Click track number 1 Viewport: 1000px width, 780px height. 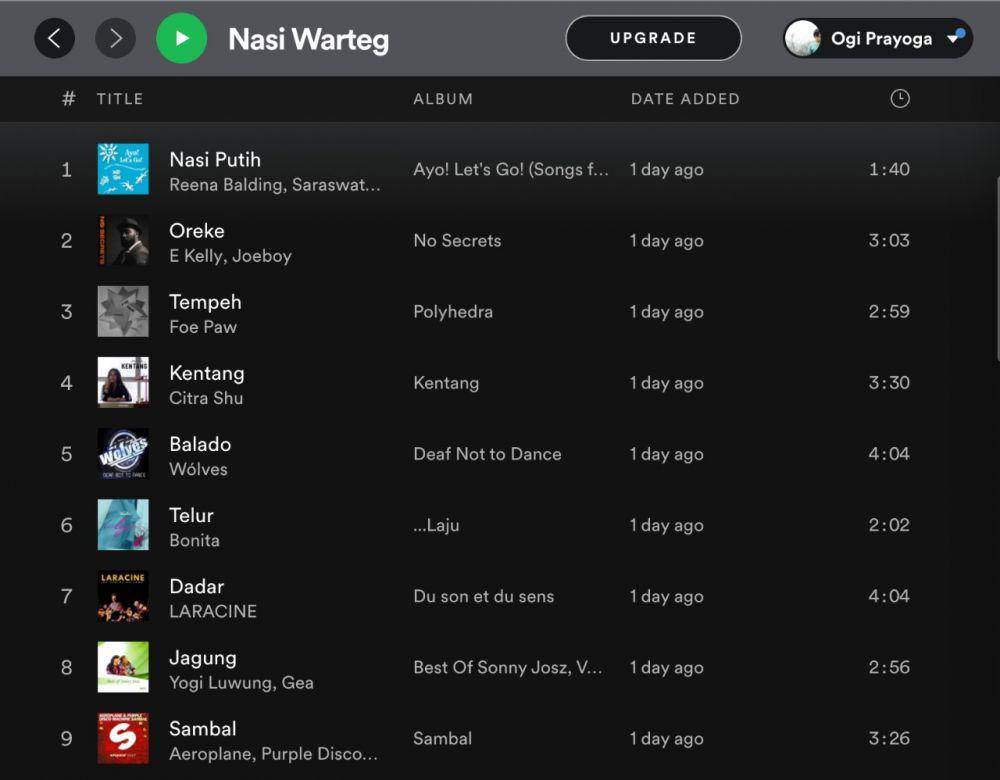pyautogui.click(x=66, y=170)
